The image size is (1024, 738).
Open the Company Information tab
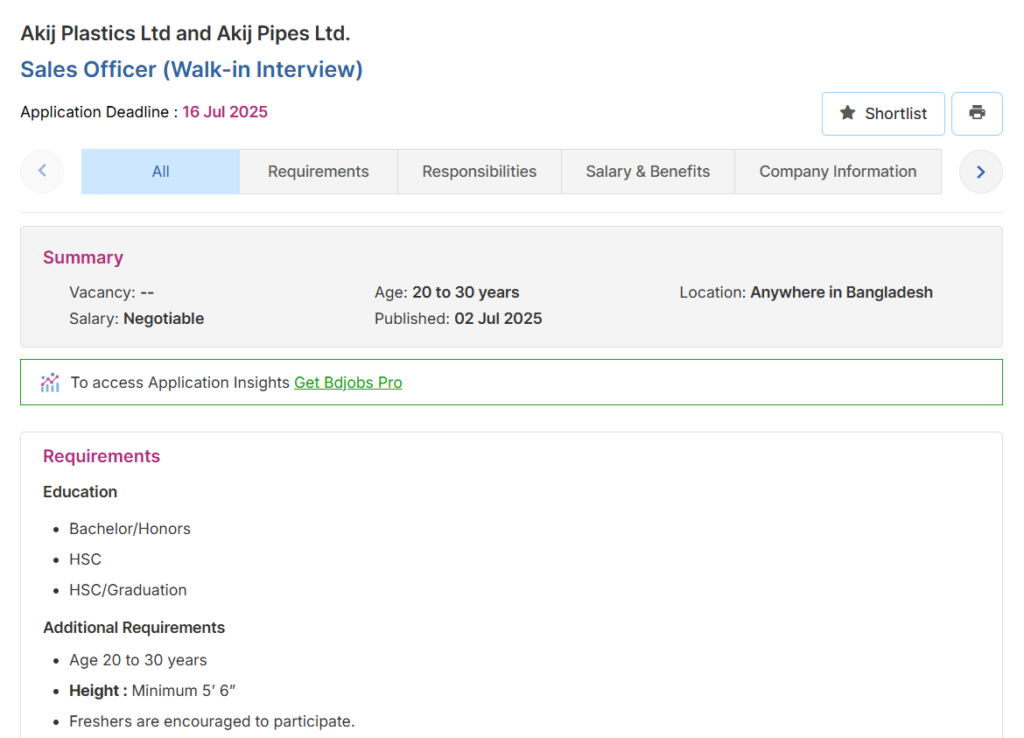[x=838, y=171]
